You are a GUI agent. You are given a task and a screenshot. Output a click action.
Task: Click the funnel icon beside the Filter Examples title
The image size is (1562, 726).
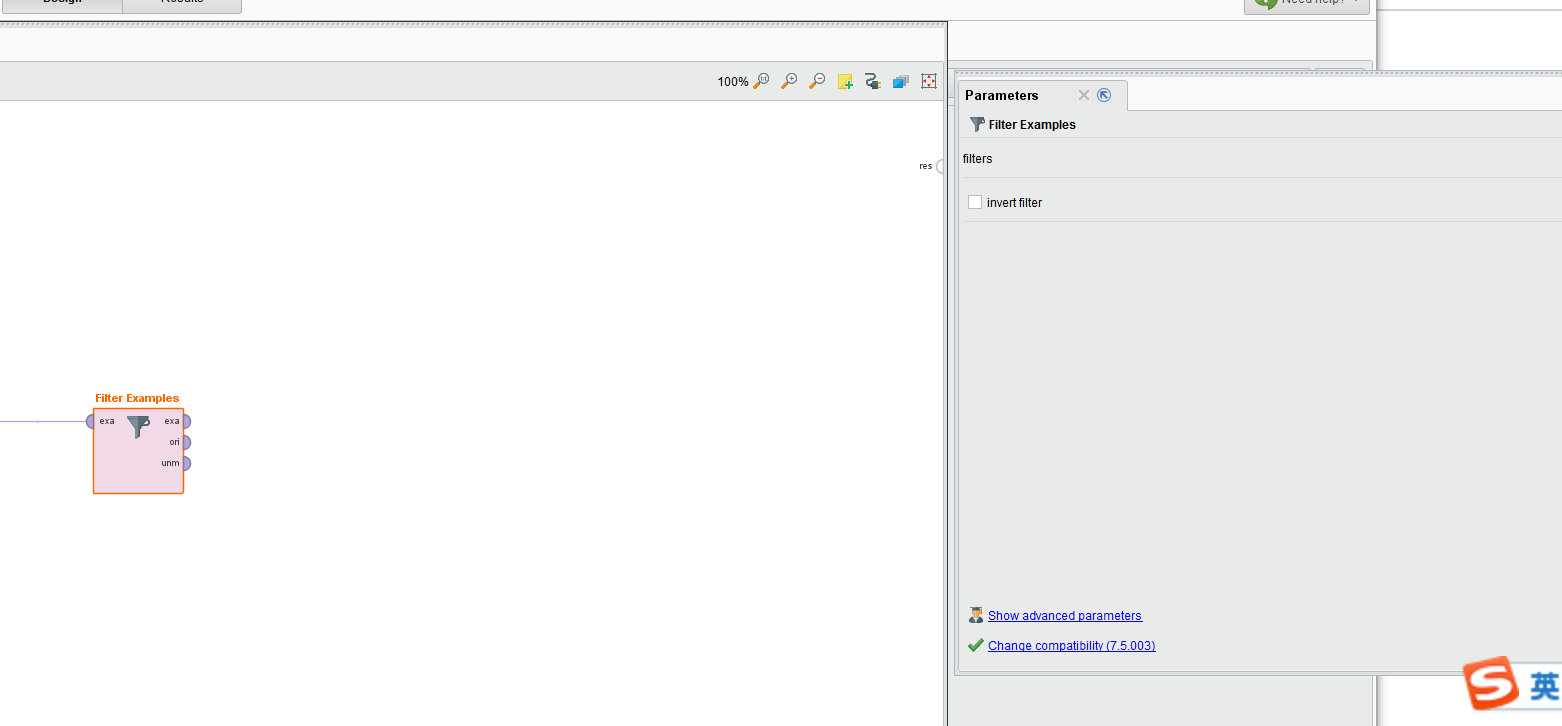click(x=977, y=124)
